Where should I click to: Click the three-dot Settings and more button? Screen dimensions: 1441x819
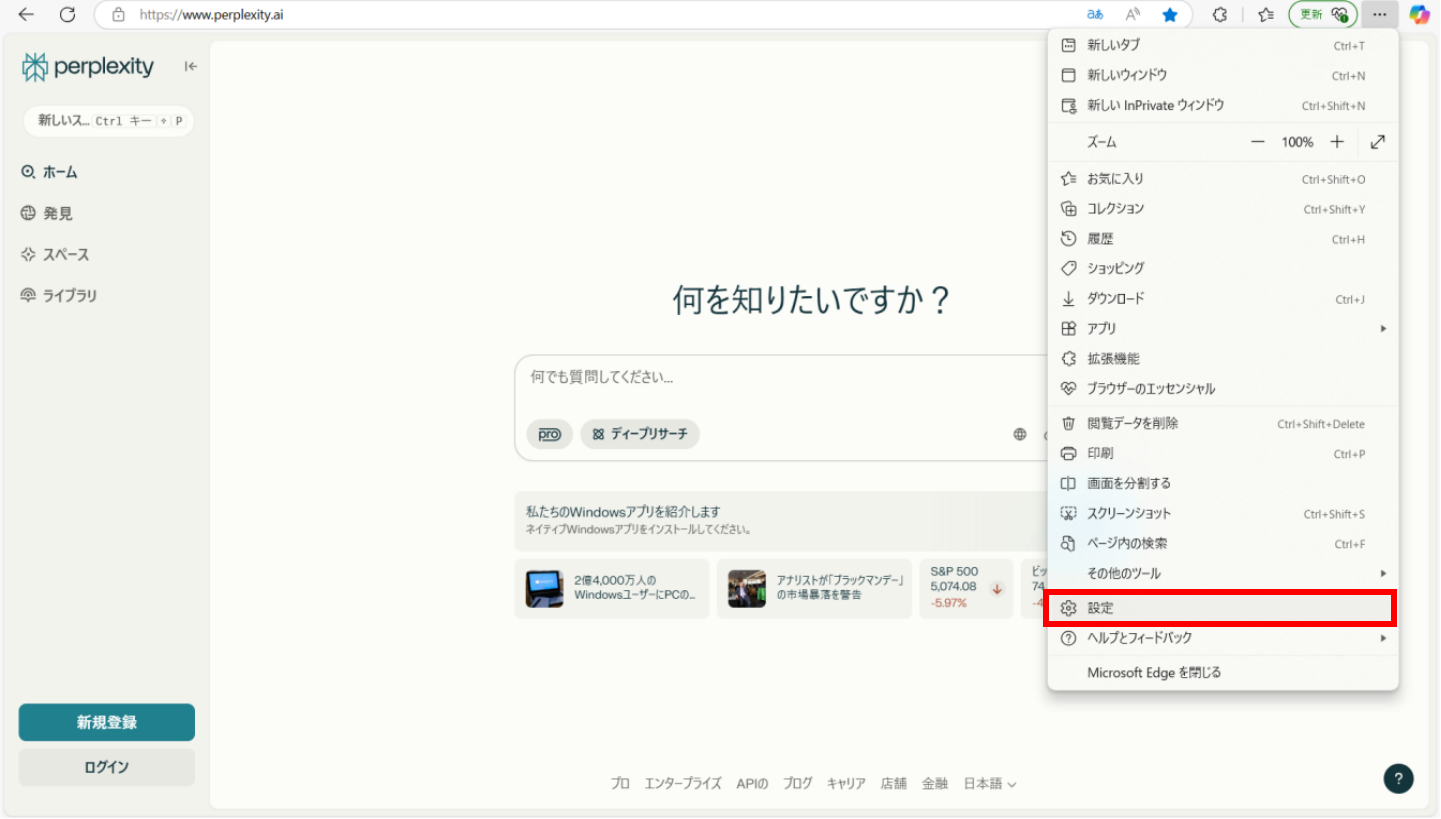[x=1380, y=15]
